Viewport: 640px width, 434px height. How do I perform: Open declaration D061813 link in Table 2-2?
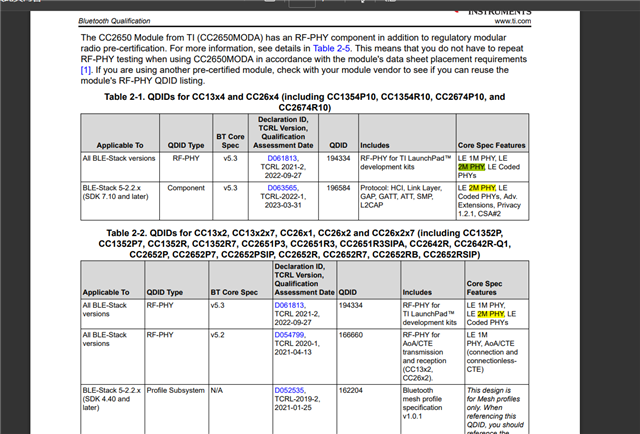(x=289, y=305)
